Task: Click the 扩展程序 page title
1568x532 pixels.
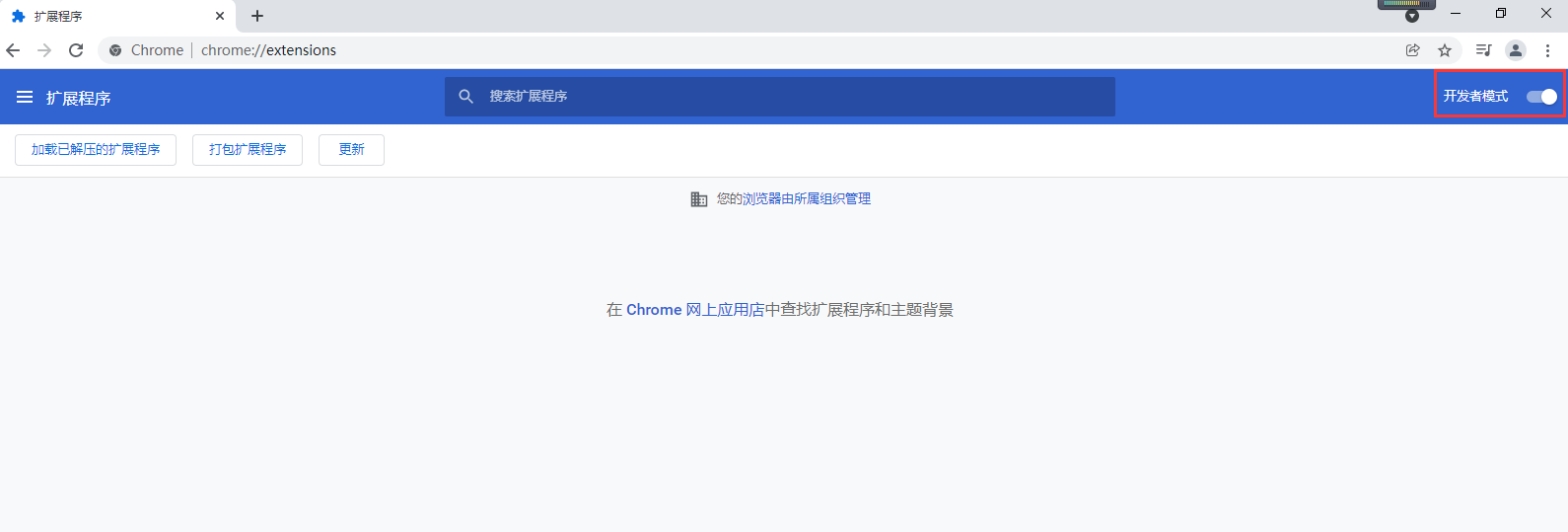Action: click(x=78, y=98)
